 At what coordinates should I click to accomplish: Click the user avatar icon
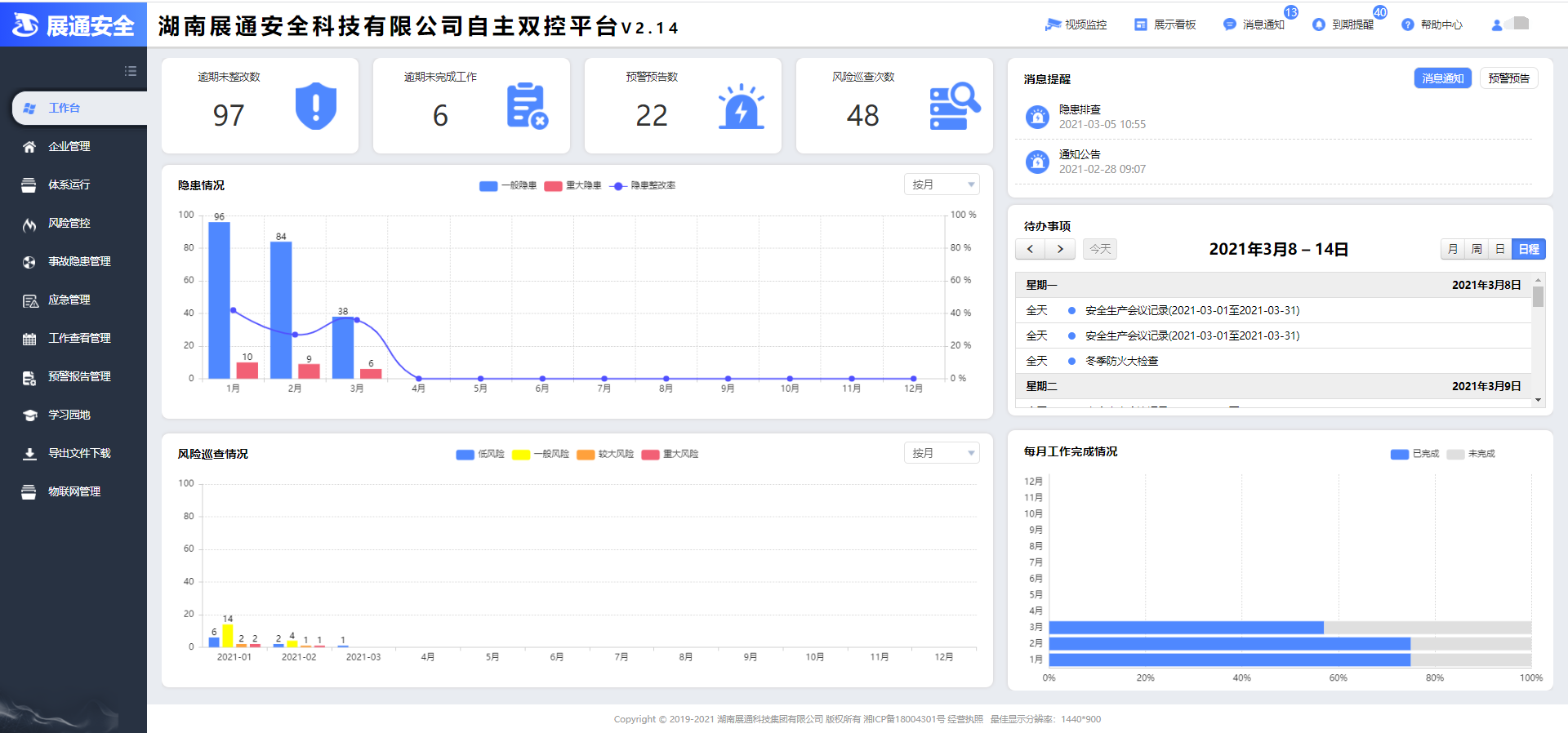point(1497,25)
